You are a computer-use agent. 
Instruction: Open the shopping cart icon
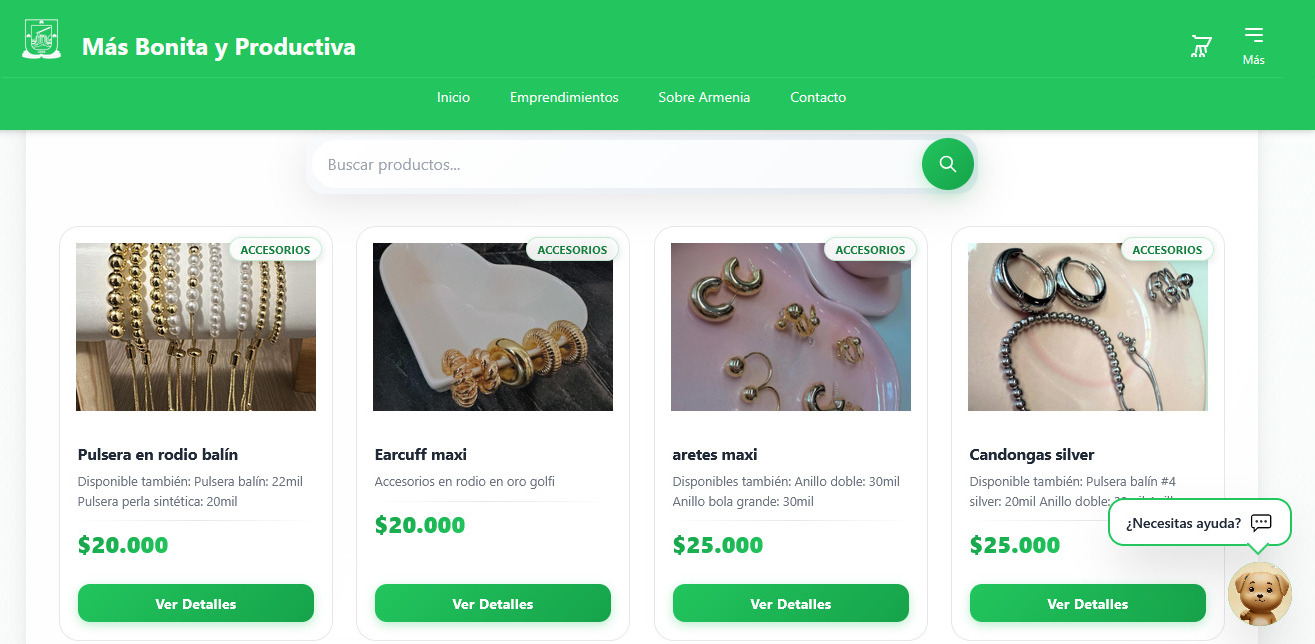[x=1201, y=46]
